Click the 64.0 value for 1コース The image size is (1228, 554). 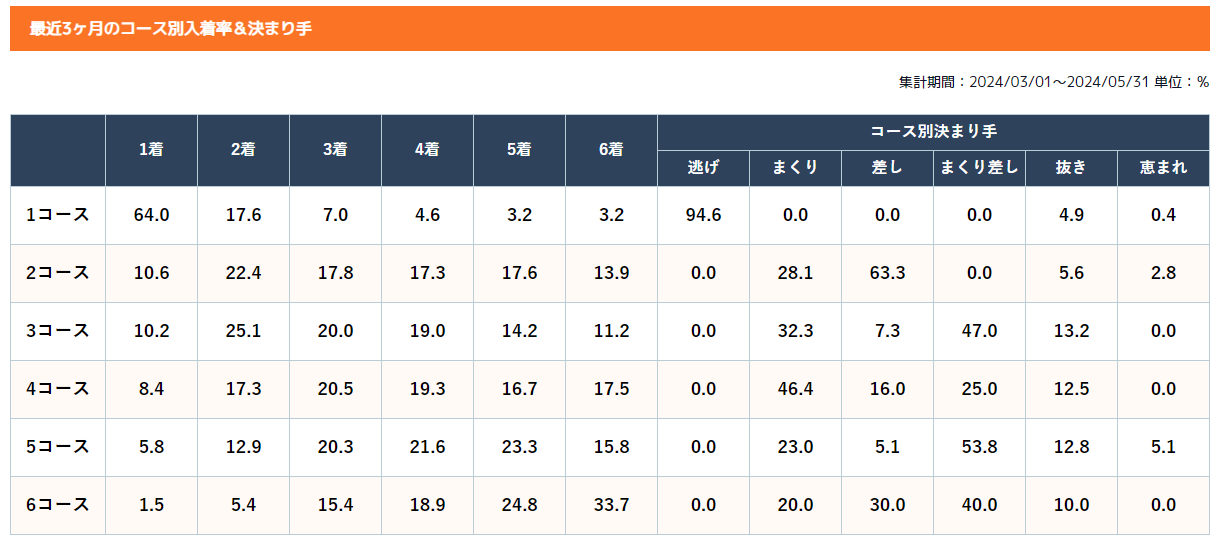click(151, 215)
